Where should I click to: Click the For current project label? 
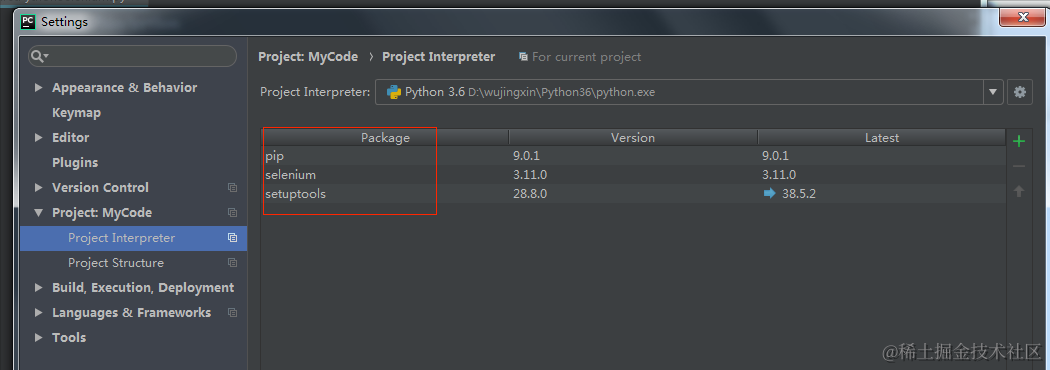click(x=587, y=57)
